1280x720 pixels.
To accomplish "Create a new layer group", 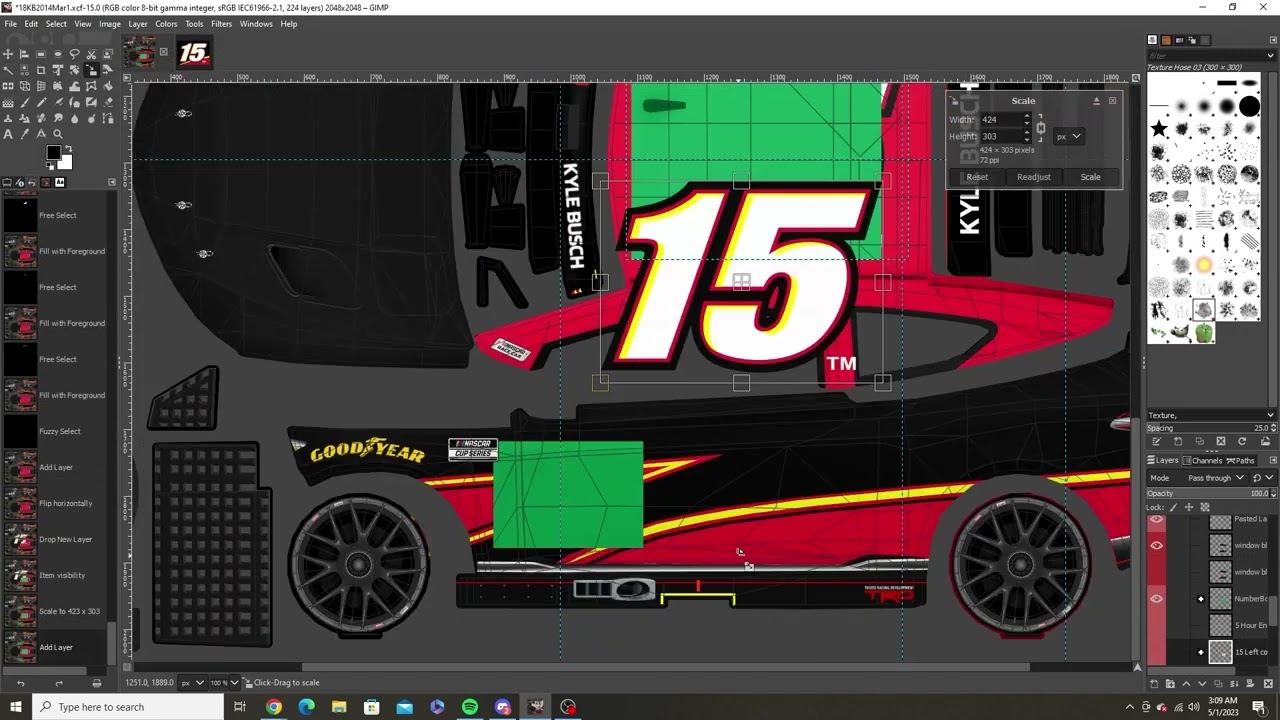I will click(x=1170, y=684).
